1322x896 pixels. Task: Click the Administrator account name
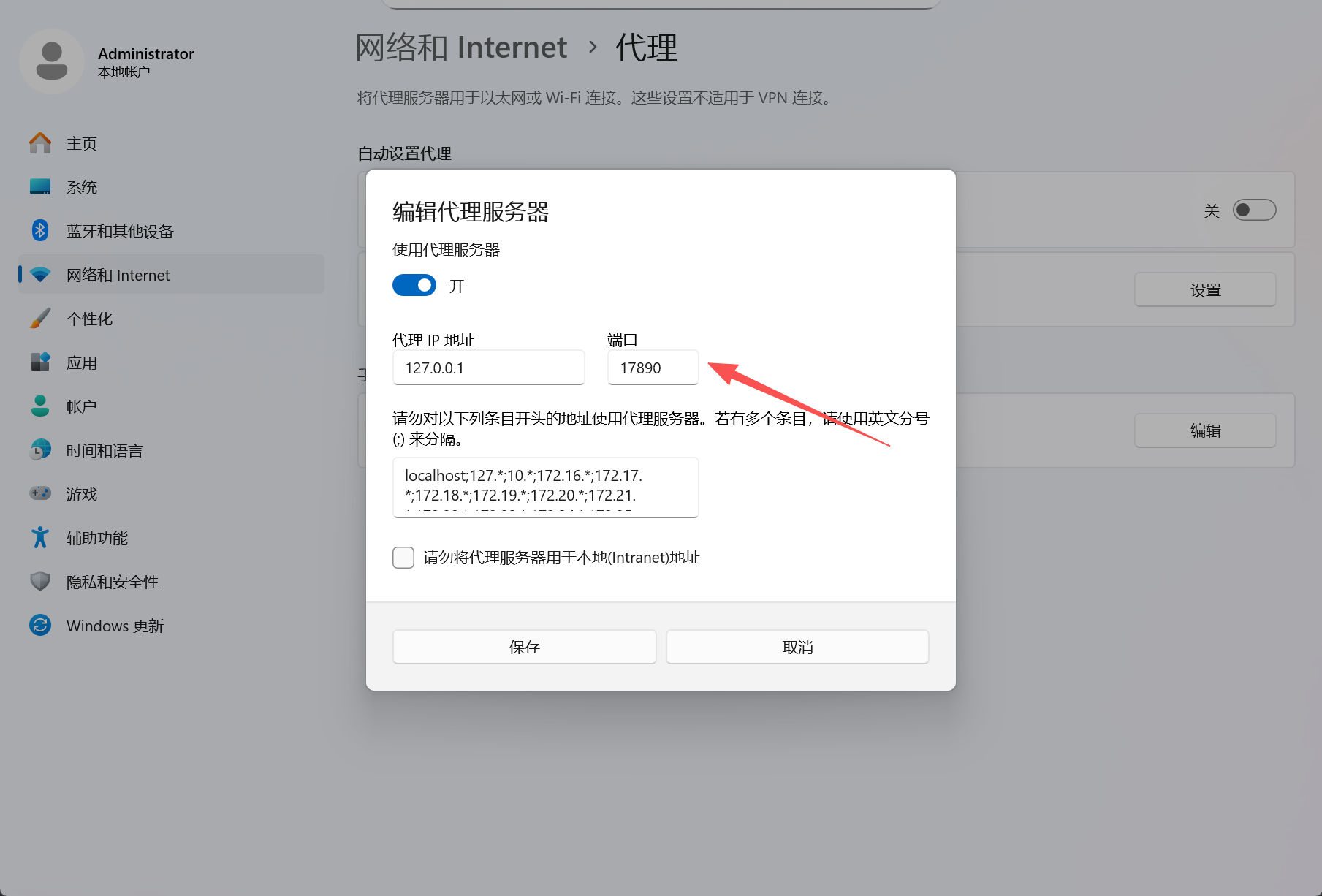146,53
